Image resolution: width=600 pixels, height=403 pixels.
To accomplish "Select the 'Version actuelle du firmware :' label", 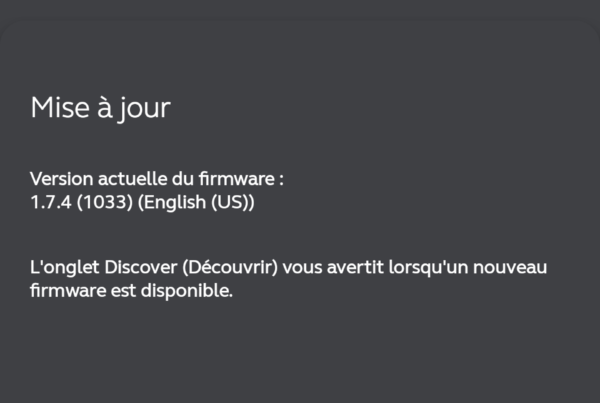I will tap(157, 179).
